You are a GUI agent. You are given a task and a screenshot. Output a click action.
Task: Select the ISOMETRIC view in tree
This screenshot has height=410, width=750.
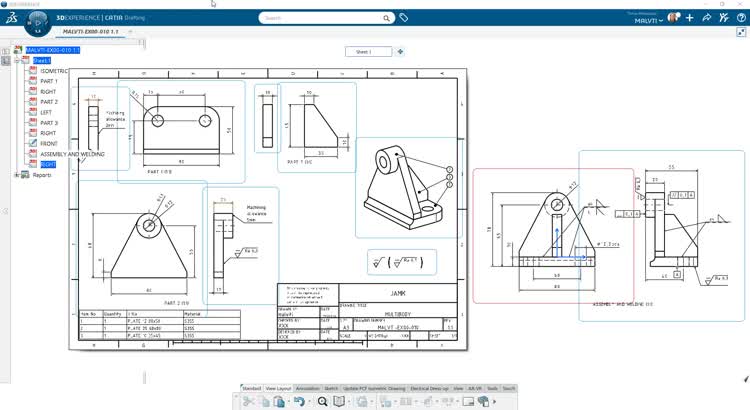click(x=54, y=71)
